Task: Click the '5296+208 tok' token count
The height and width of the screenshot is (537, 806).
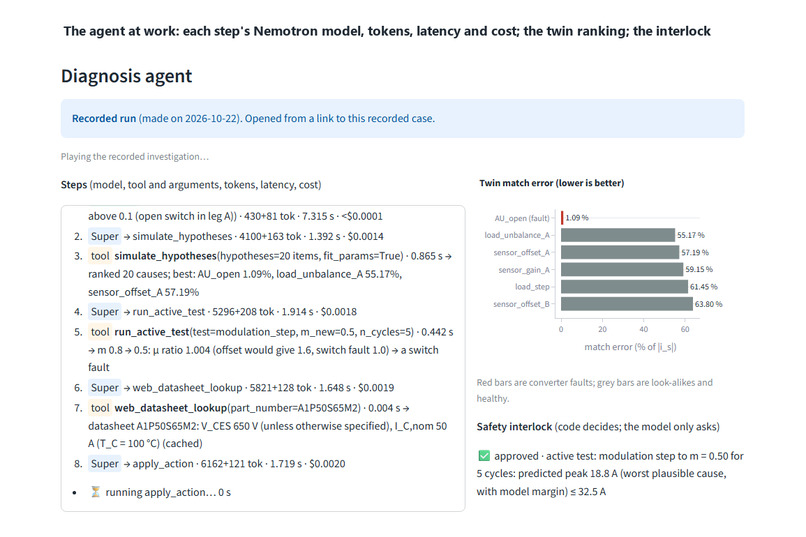Action: pos(243,311)
